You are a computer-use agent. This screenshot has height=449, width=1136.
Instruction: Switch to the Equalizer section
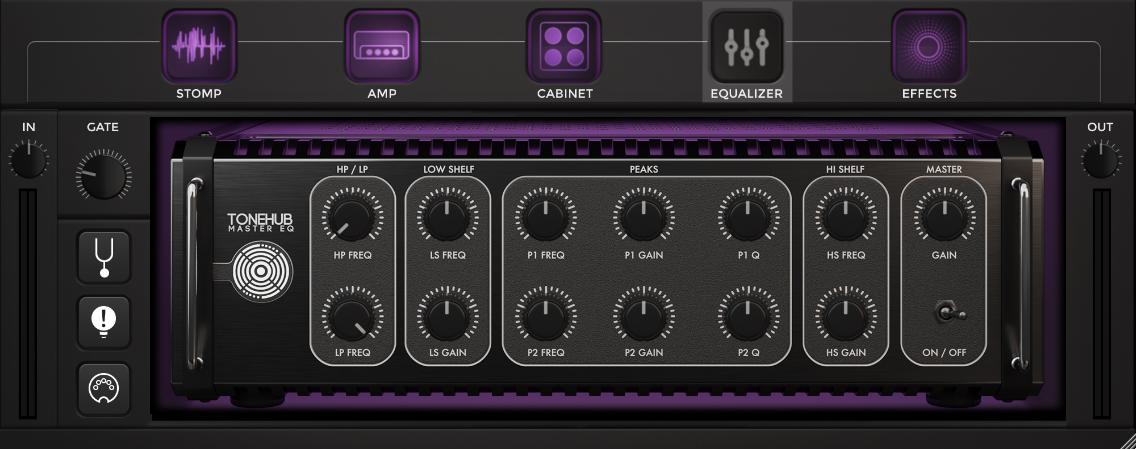(746, 47)
